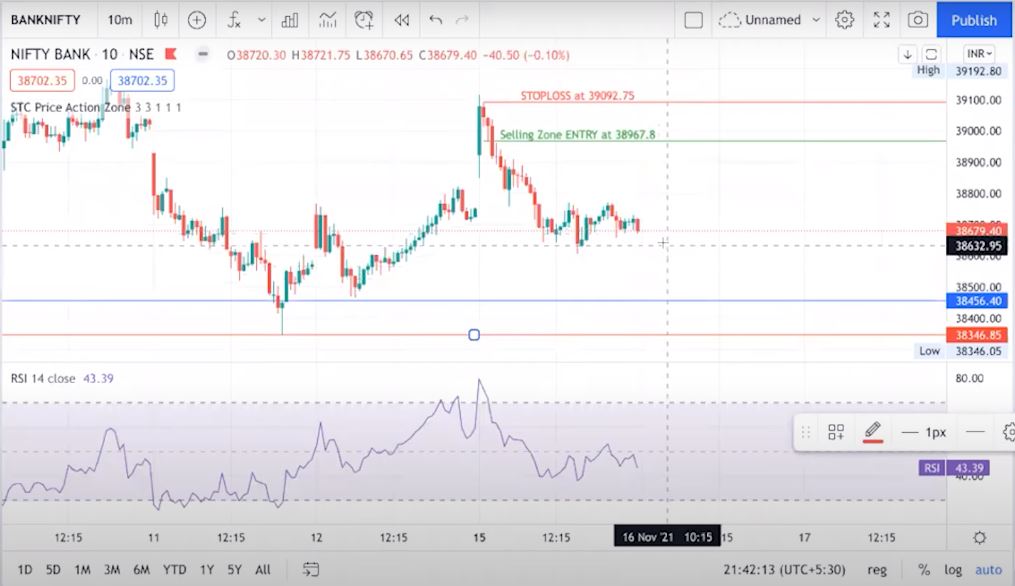
Task: Undo the last chart action
Action: pos(435,19)
